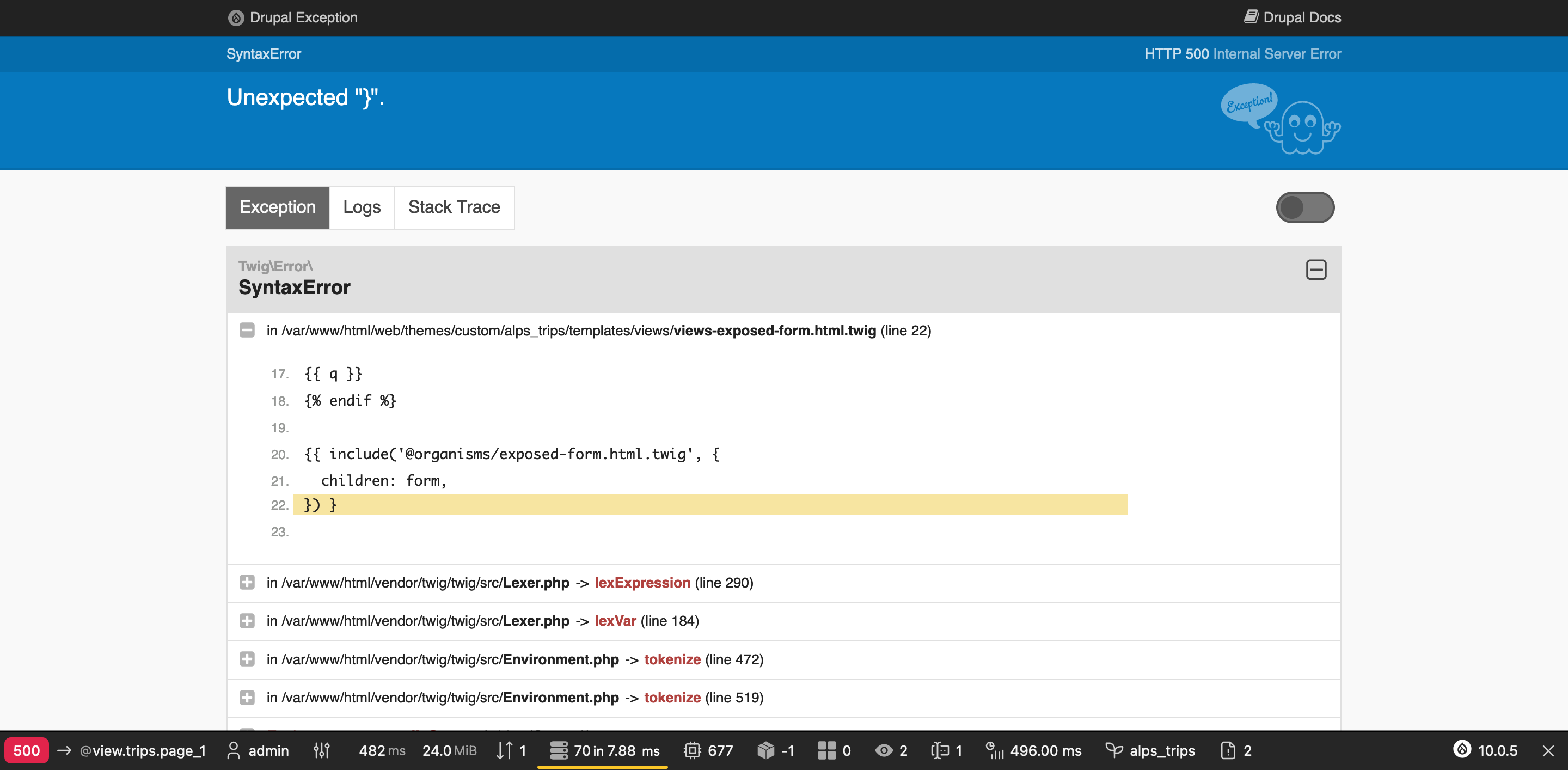
Task: Click the lexExpression method name
Action: pos(642,583)
